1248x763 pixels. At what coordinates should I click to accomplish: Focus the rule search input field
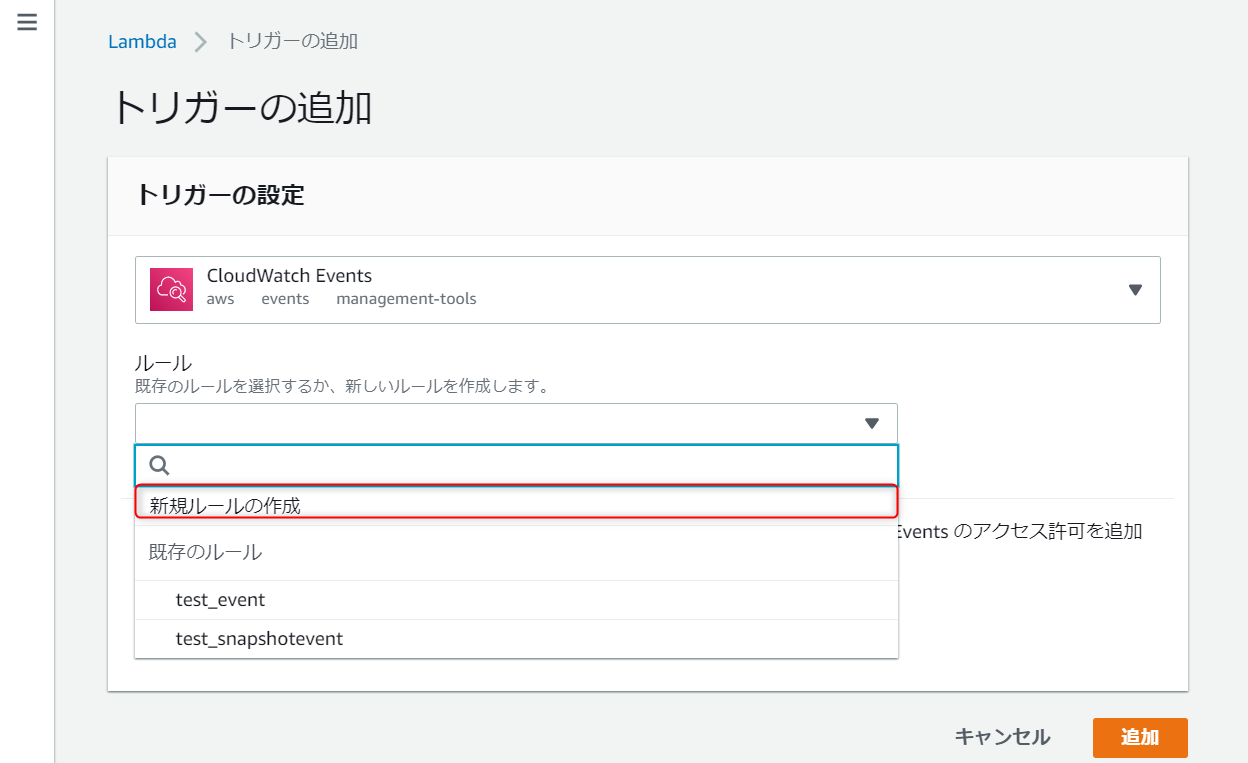(517, 465)
